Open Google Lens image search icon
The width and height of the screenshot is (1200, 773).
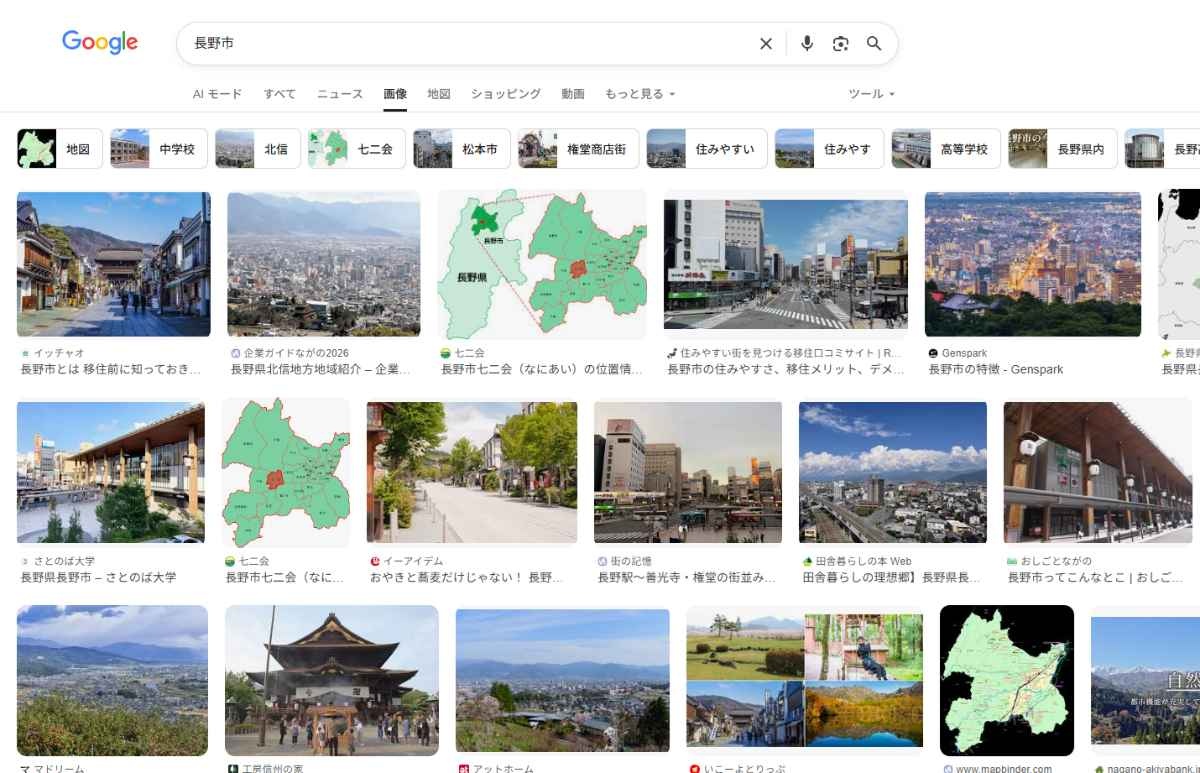(x=840, y=44)
